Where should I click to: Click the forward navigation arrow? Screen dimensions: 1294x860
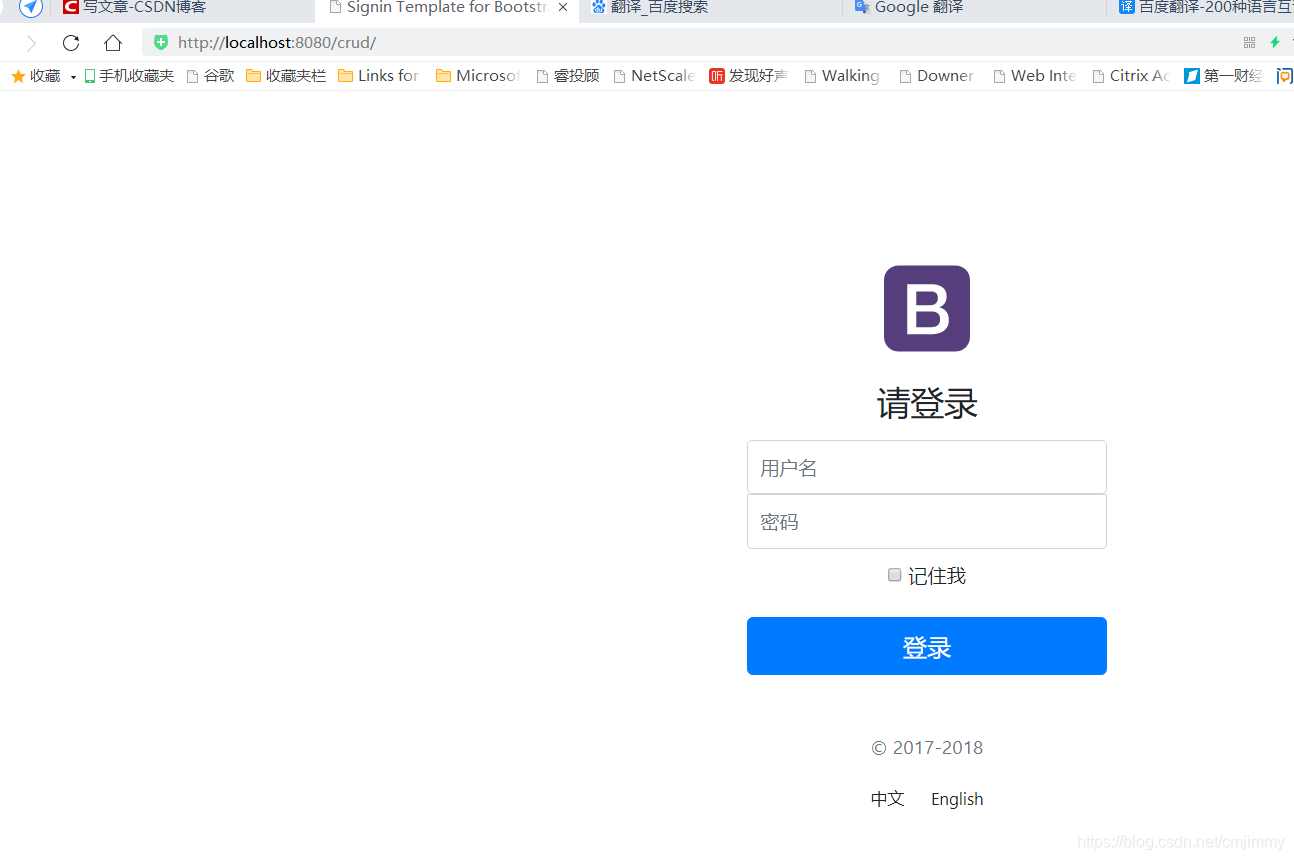[x=31, y=43]
